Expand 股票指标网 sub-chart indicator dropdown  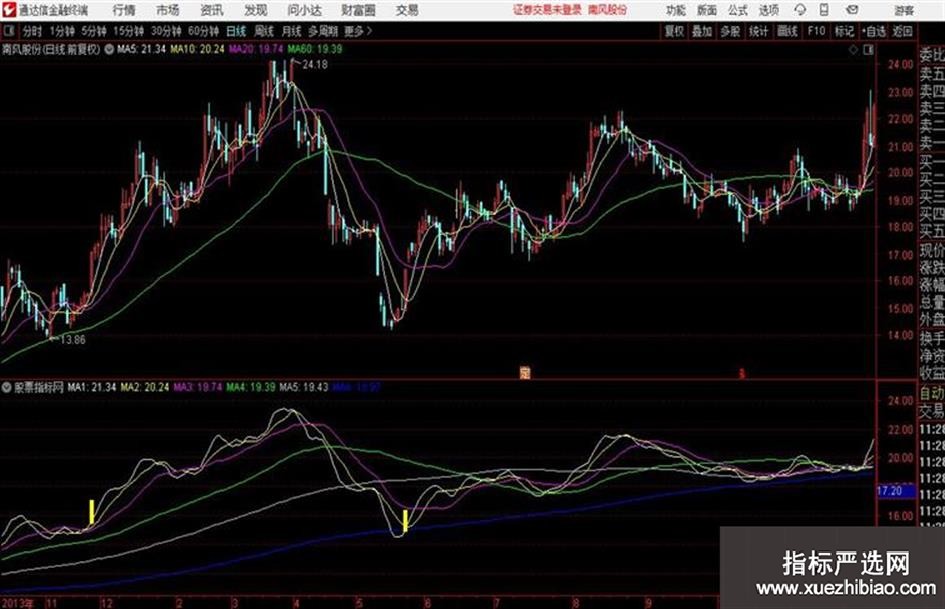click(6, 387)
